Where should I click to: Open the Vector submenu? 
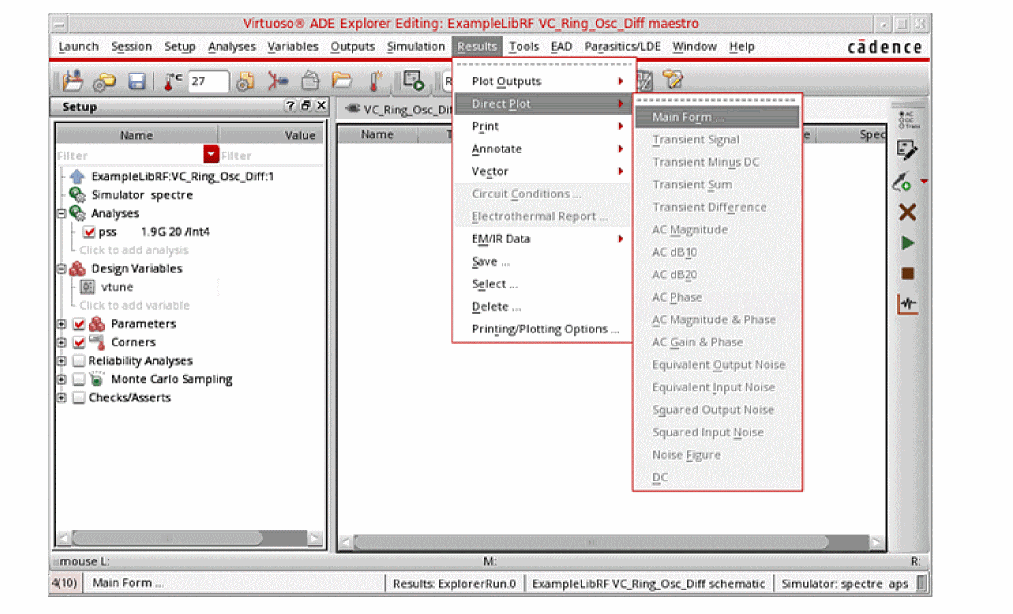[x=544, y=171]
